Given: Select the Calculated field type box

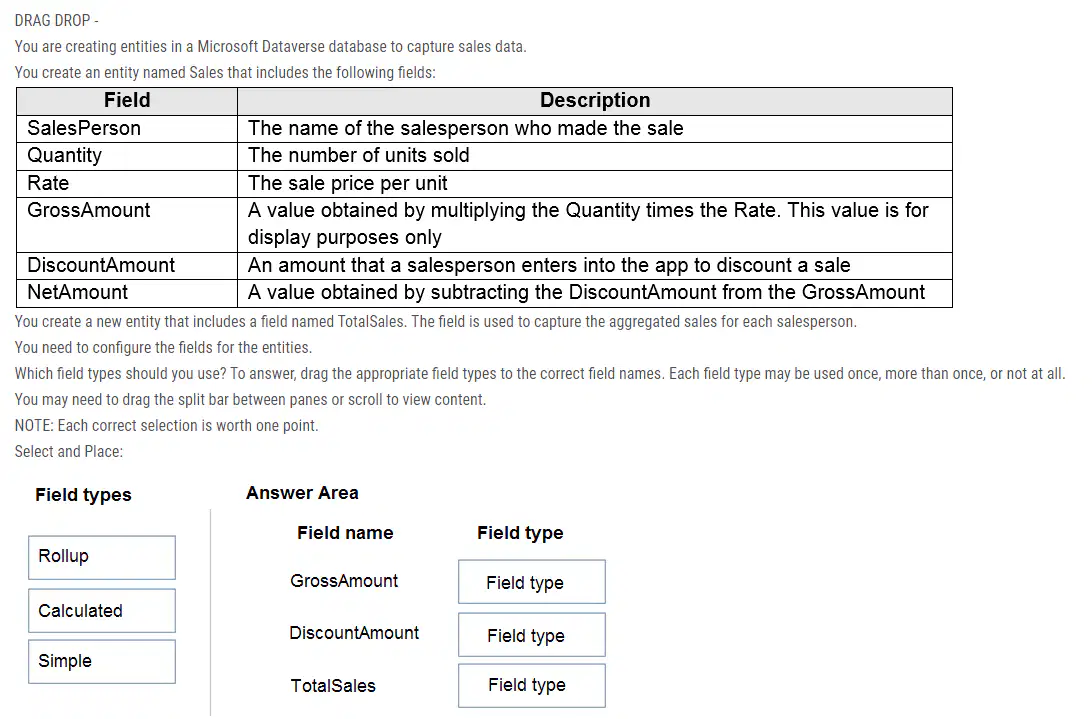Looking at the screenshot, I should (x=102, y=611).
